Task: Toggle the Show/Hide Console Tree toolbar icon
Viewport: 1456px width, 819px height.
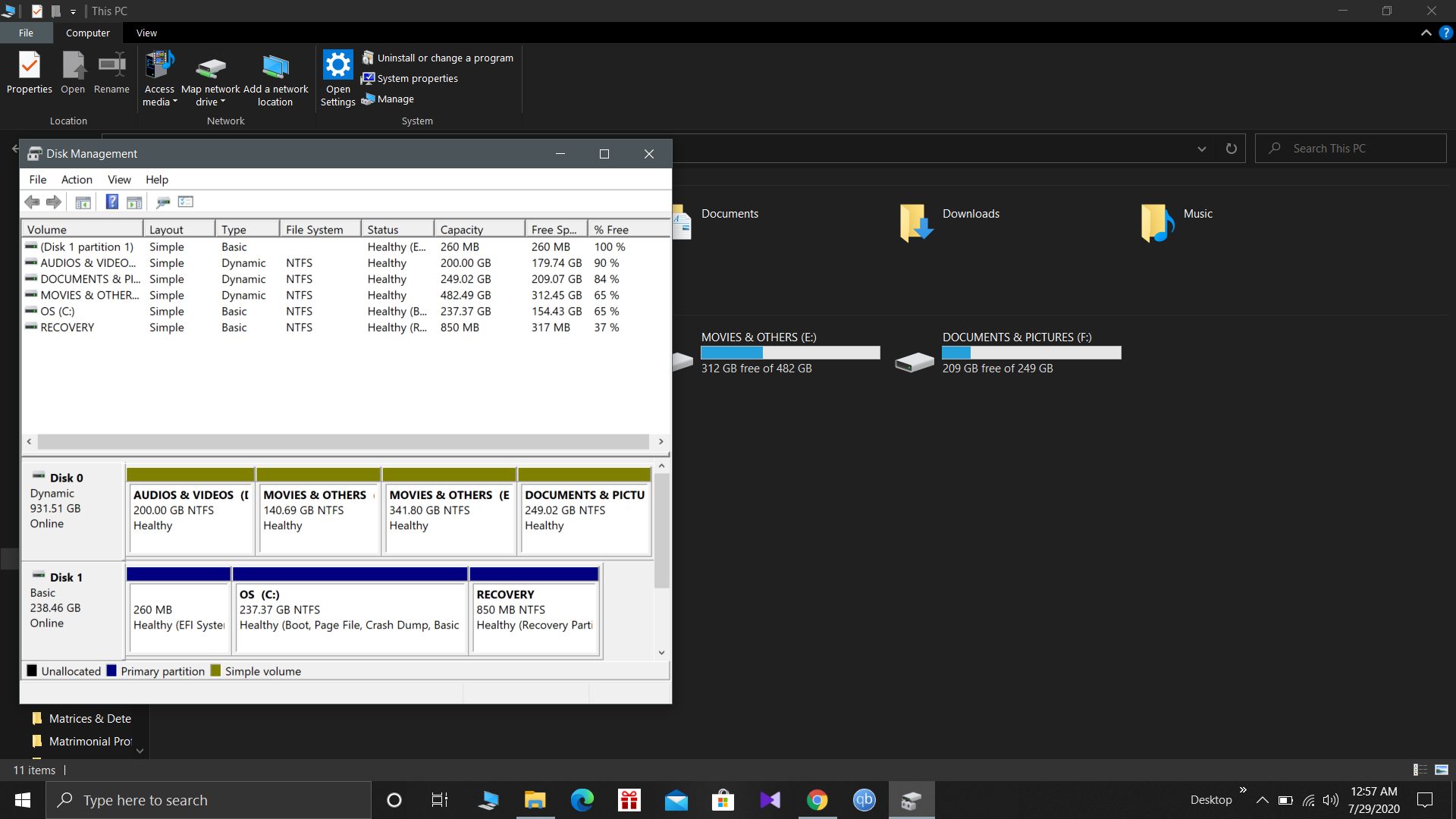Action: [83, 202]
